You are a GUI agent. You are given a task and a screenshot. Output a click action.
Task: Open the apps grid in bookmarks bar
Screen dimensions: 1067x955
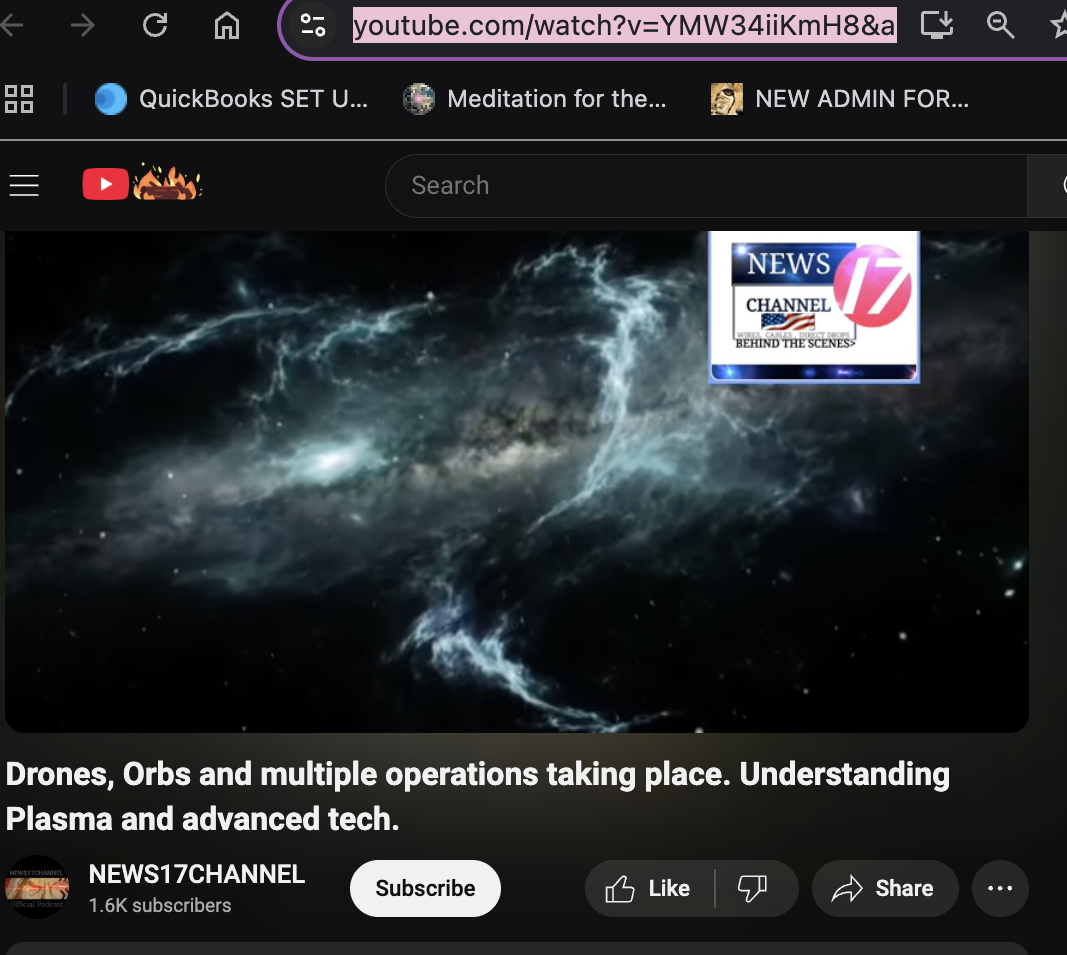[x=19, y=99]
